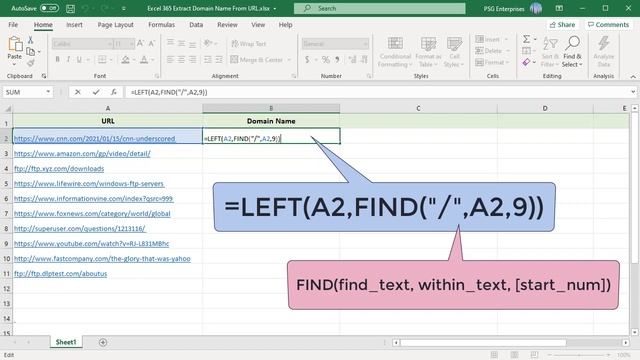Open Conditional Formatting menu
This screenshot has height=360, width=640.
point(395,52)
